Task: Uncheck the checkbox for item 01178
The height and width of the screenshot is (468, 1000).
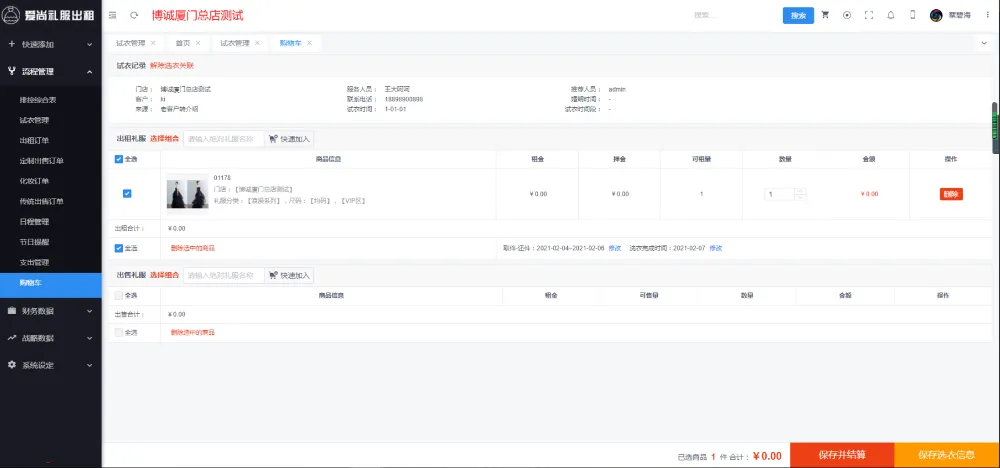Action: point(126,194)
